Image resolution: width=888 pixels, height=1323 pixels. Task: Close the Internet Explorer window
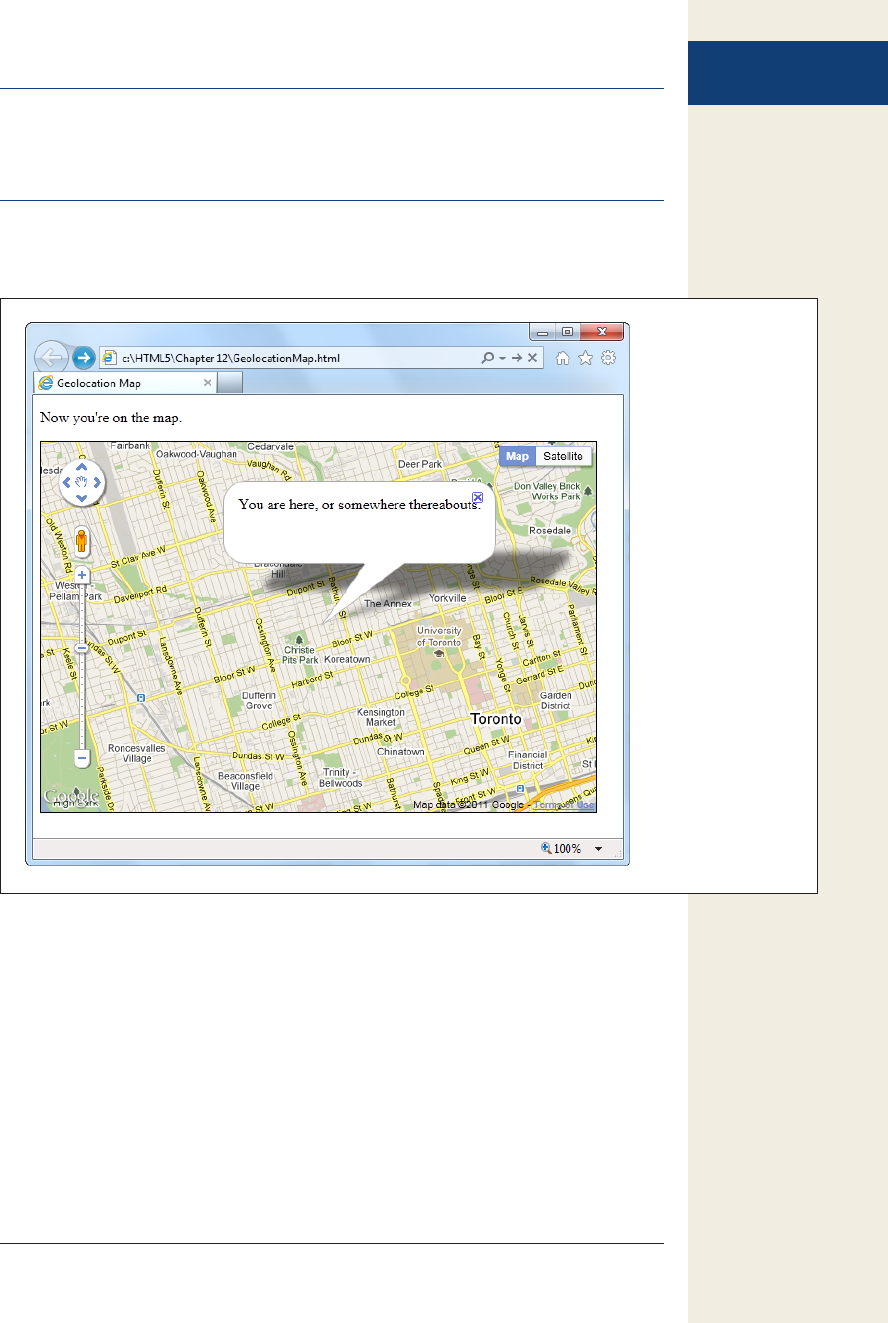pos(602,332)
